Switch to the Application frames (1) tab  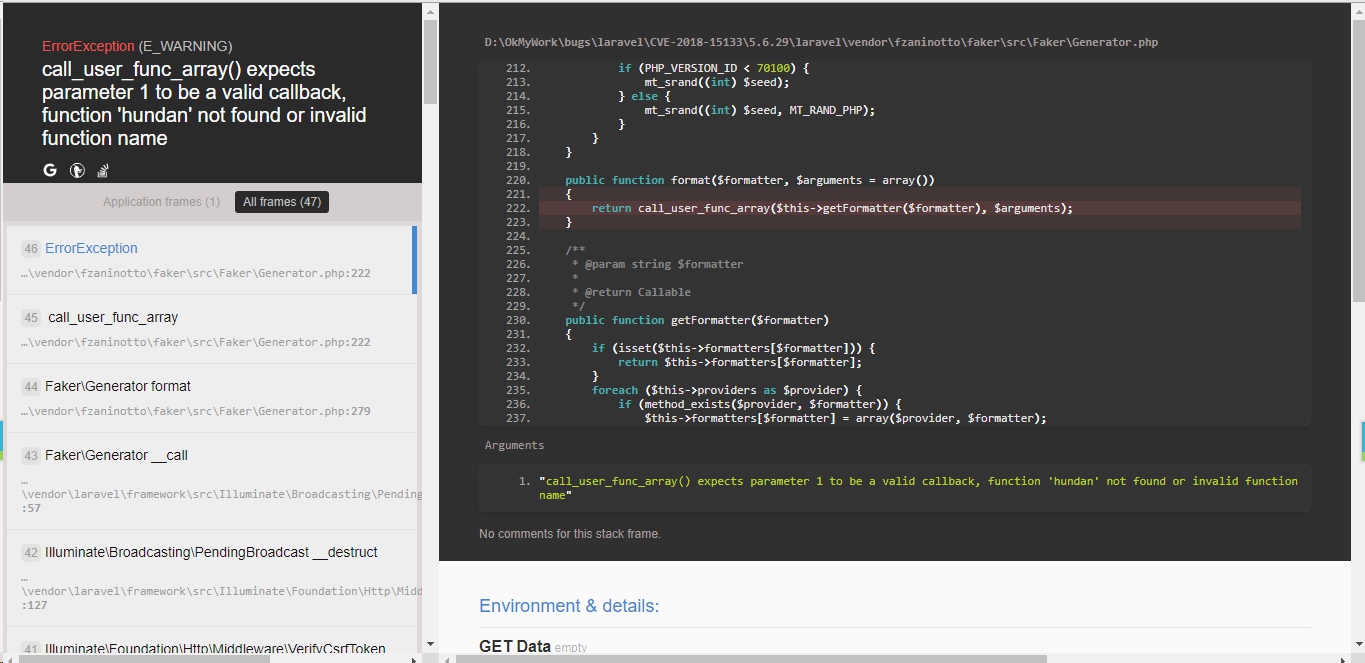pyautogui.click(x=161, y=202)
